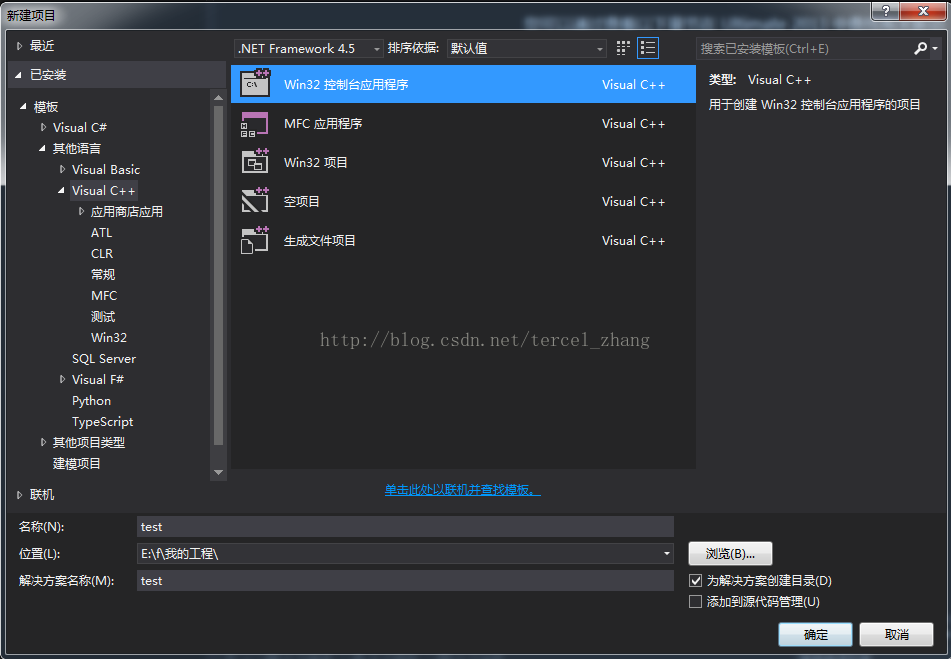Open the 位置 path dropdown arrow
The image size is (951, 659).
(667, 554)
